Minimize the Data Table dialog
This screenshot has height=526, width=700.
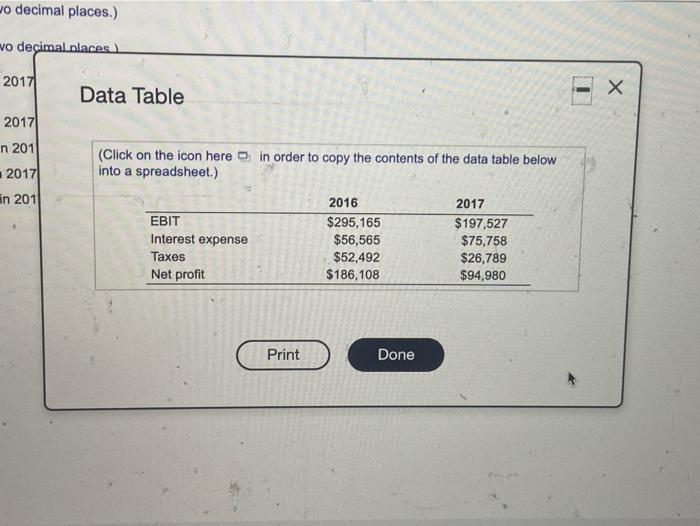pos(582,90)
